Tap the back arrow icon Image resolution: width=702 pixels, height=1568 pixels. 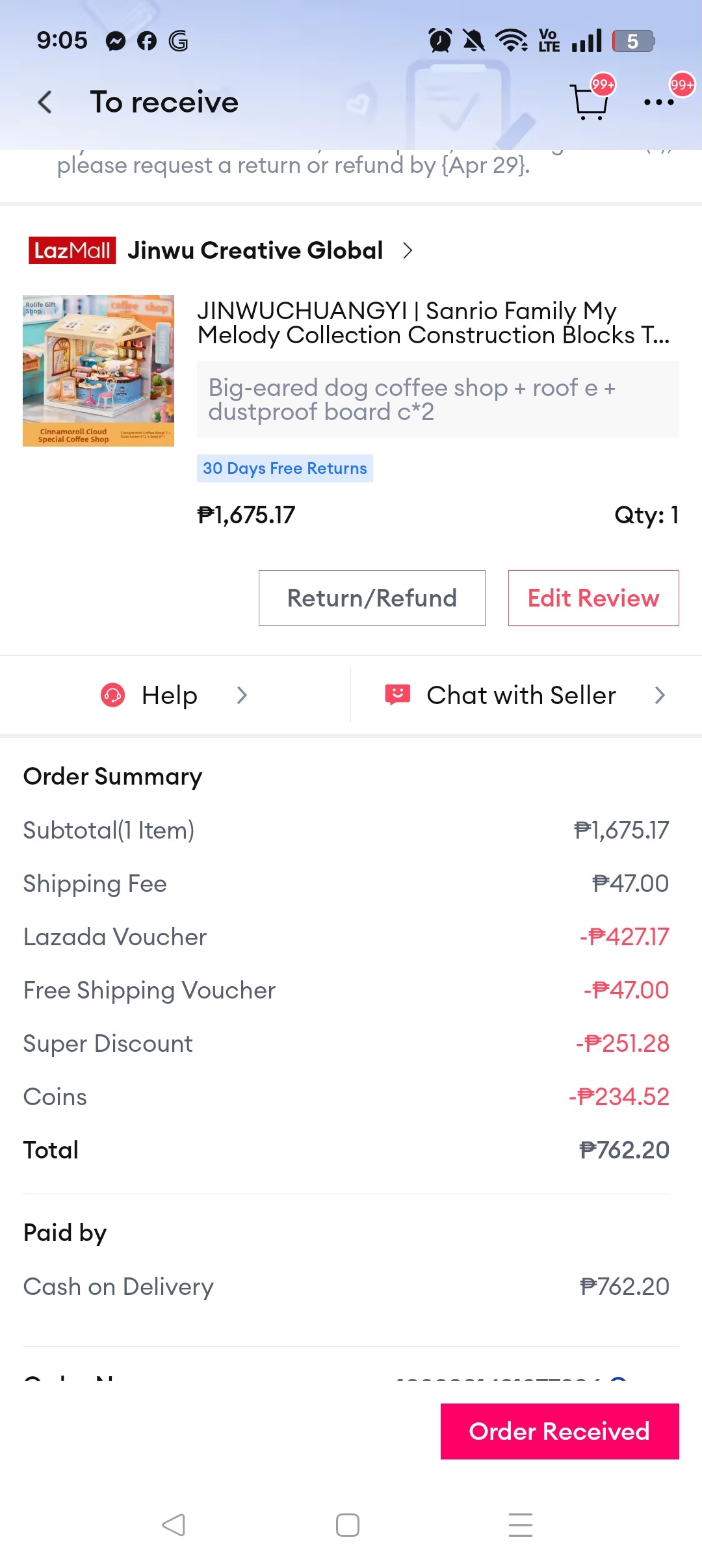click(x=44, y=102)
